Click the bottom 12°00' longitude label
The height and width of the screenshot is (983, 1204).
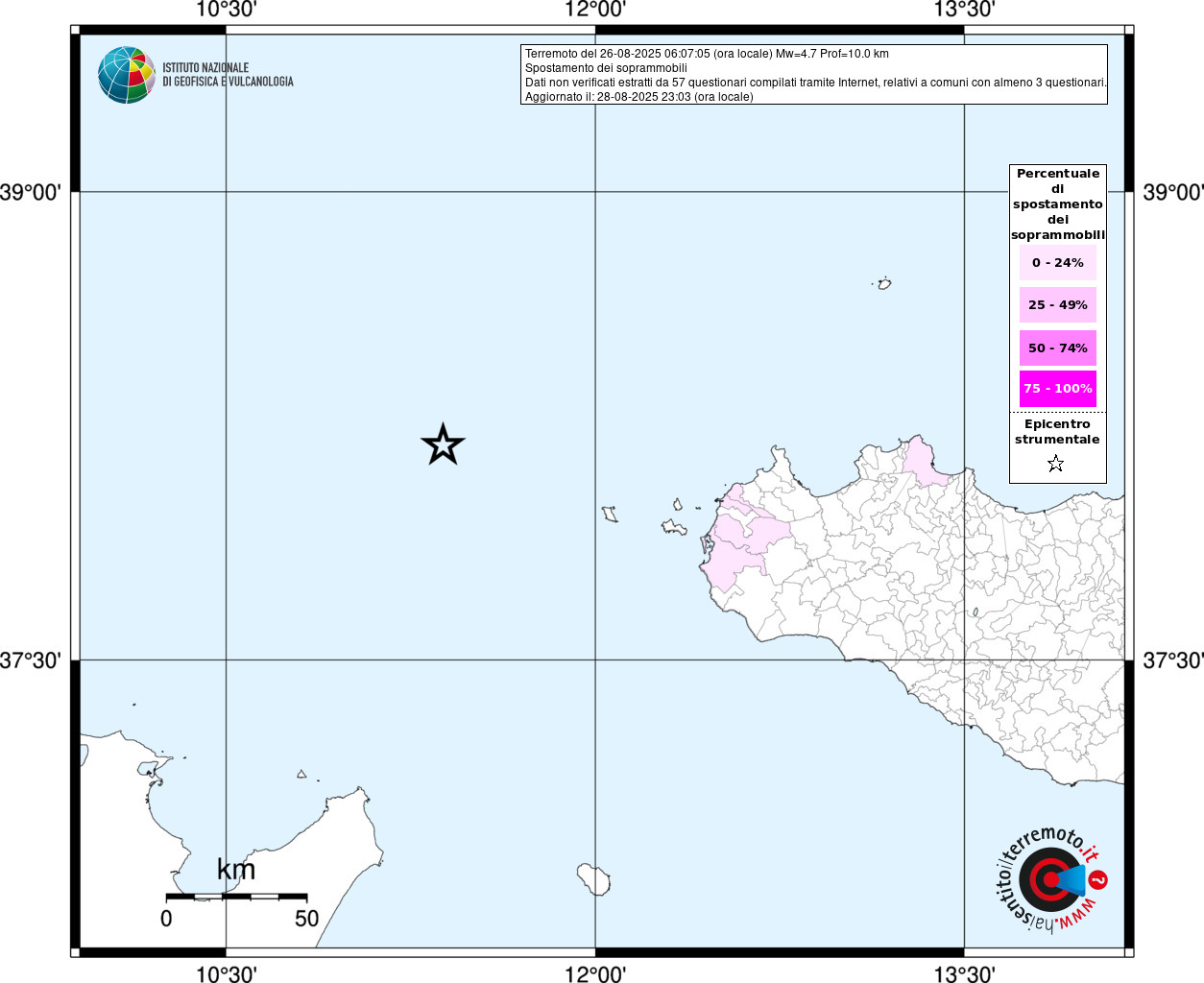tap(595, 974)
